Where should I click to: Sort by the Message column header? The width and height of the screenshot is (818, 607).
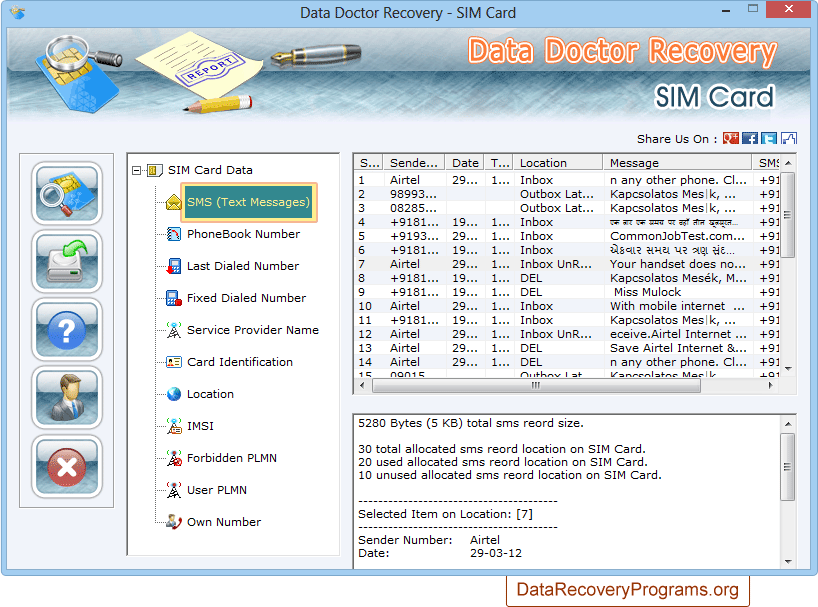[678, 163]
